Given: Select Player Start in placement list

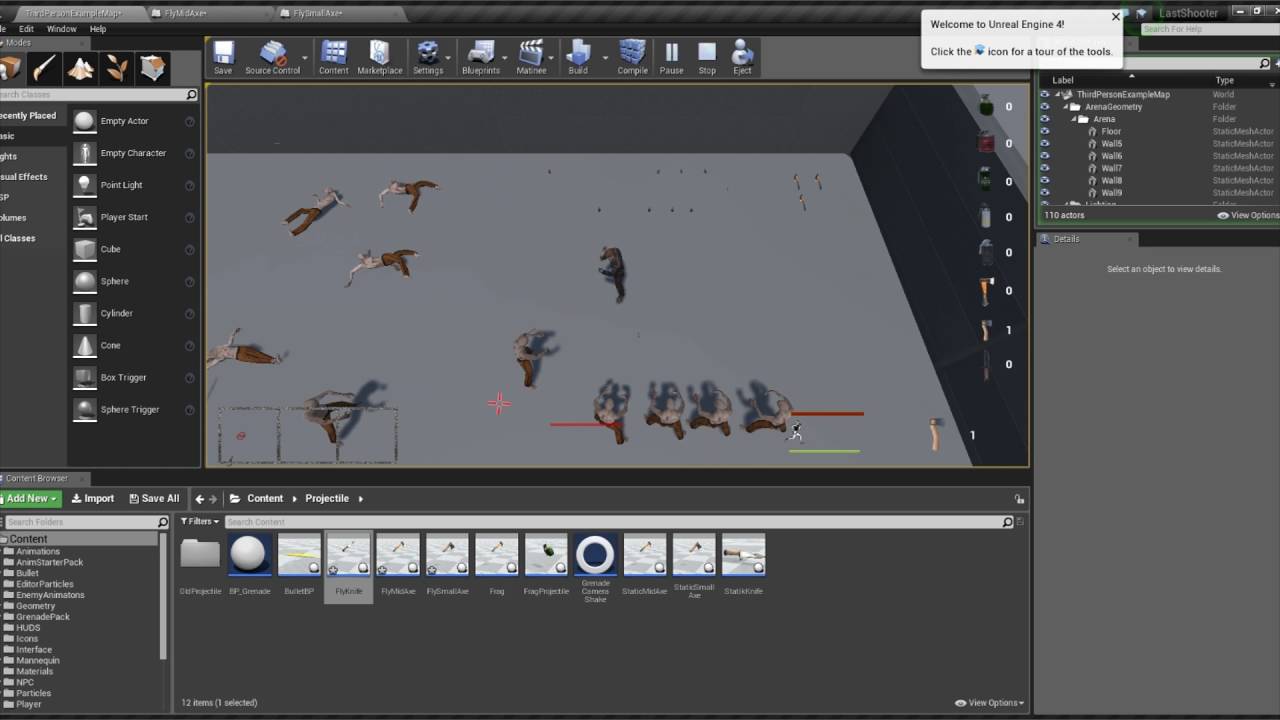Looking at the screenshot, I should click(x=135, y=217).
